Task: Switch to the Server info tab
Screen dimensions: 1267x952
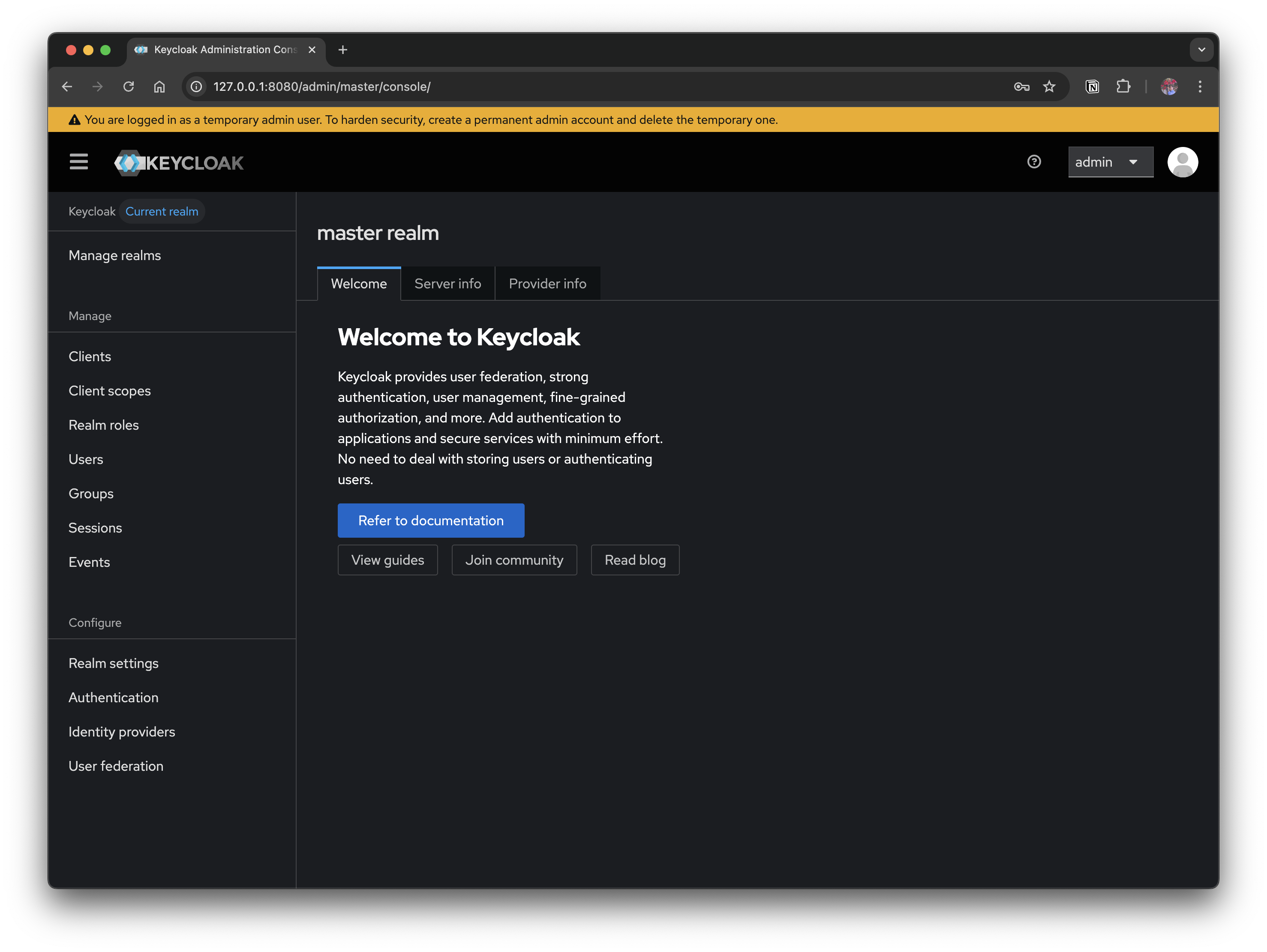Action: [x=447, y=283]
